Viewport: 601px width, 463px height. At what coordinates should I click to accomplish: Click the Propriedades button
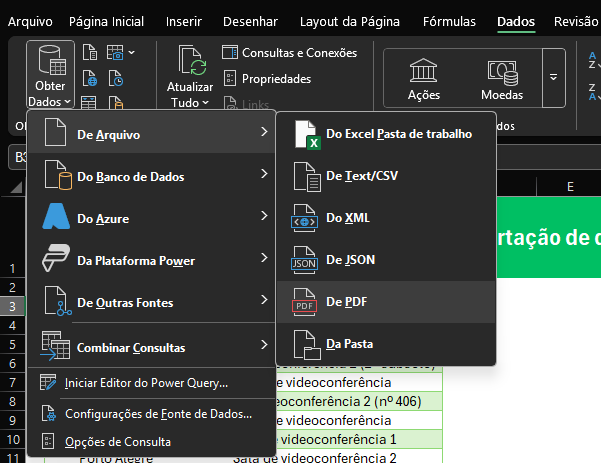click(267, 79)
